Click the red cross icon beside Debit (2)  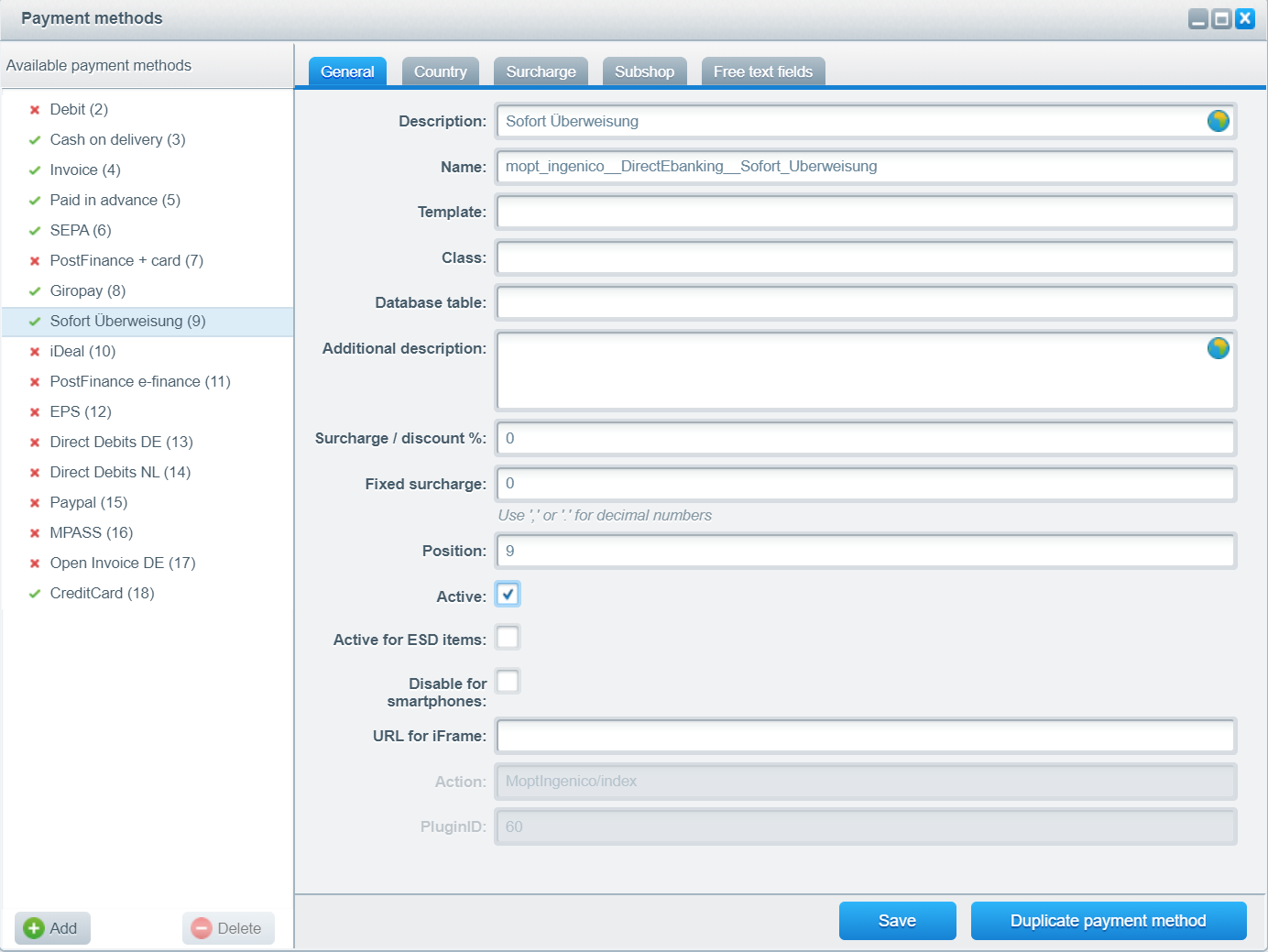[35, 110]
